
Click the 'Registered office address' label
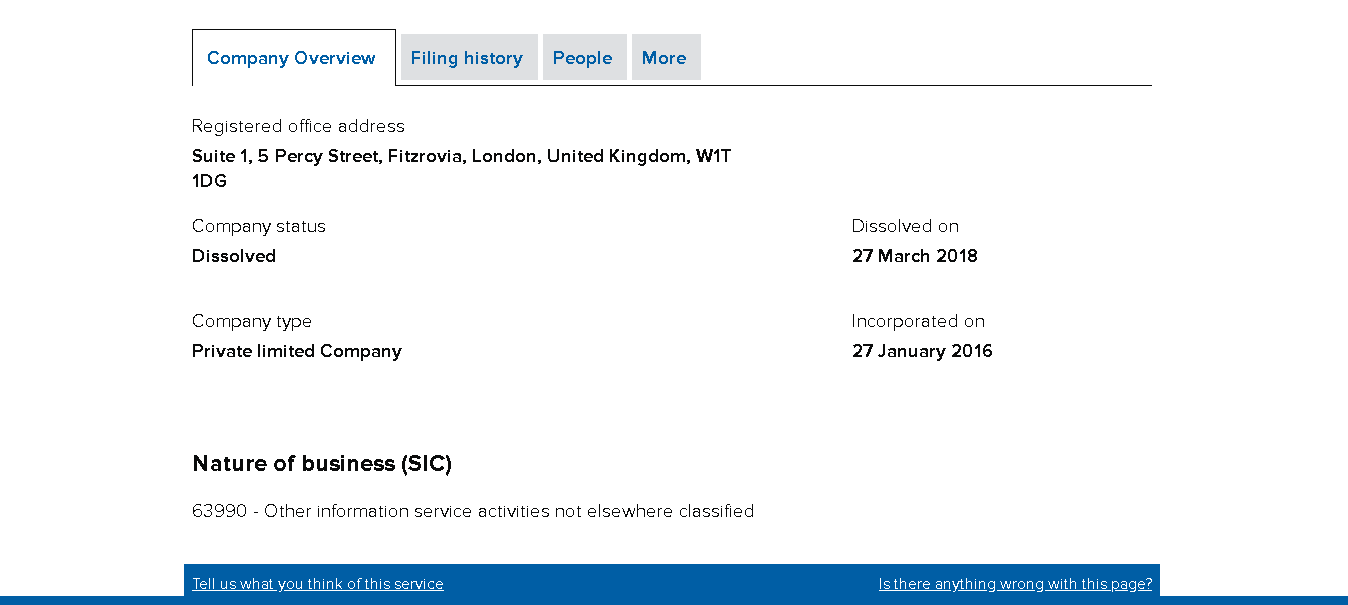click(x=298, y=126)
